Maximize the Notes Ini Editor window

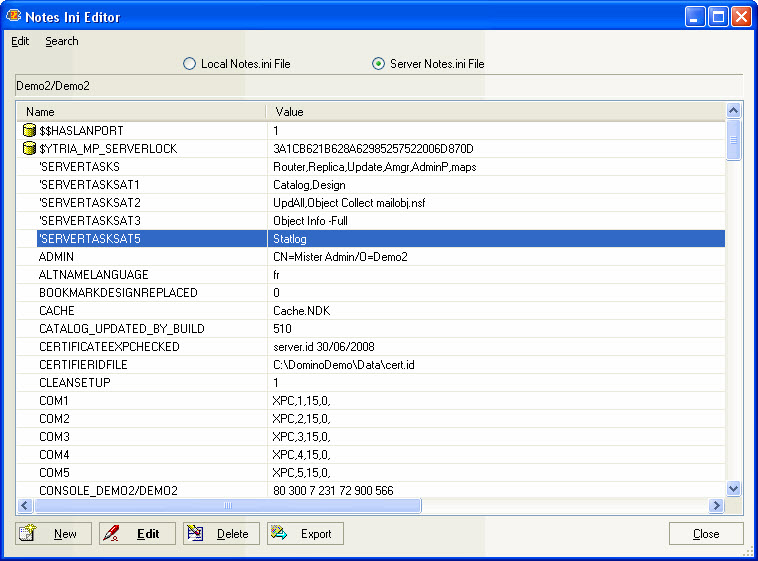pyautogui.click(x=718, y=16)
